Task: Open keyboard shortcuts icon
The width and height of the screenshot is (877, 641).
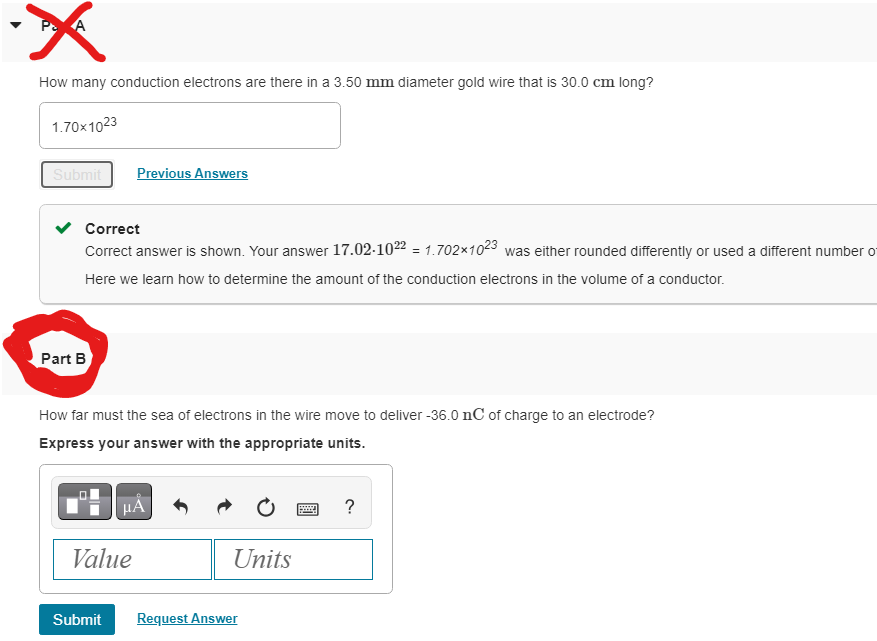Action: tap(308, 509)
